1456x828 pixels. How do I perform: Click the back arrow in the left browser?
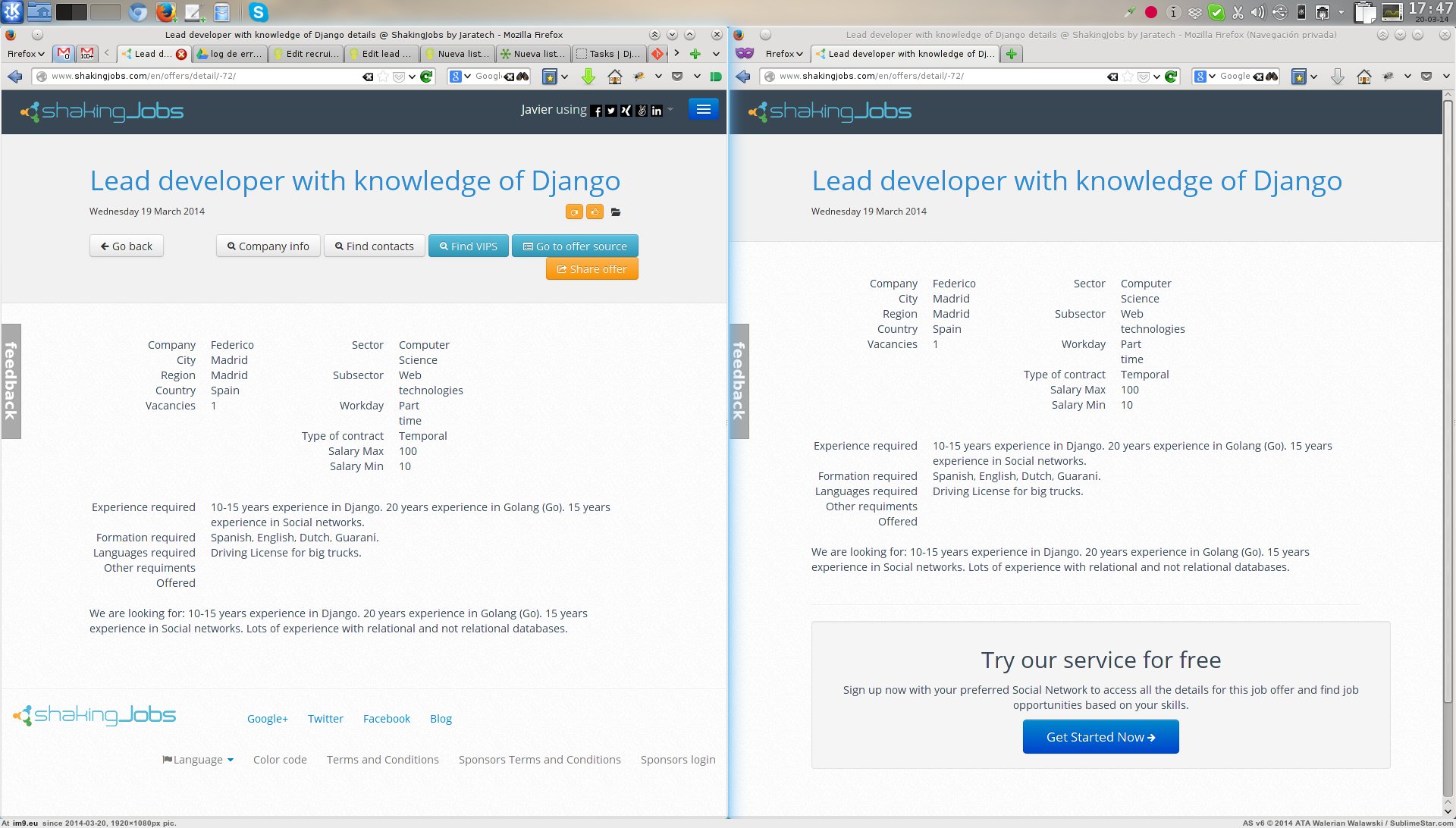(14, 77)
